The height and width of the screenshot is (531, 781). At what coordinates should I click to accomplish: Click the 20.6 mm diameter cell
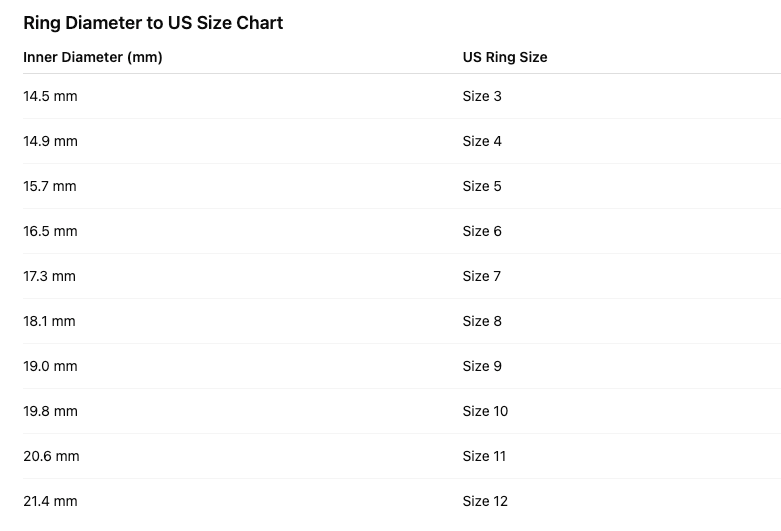(x=51, y=456)
